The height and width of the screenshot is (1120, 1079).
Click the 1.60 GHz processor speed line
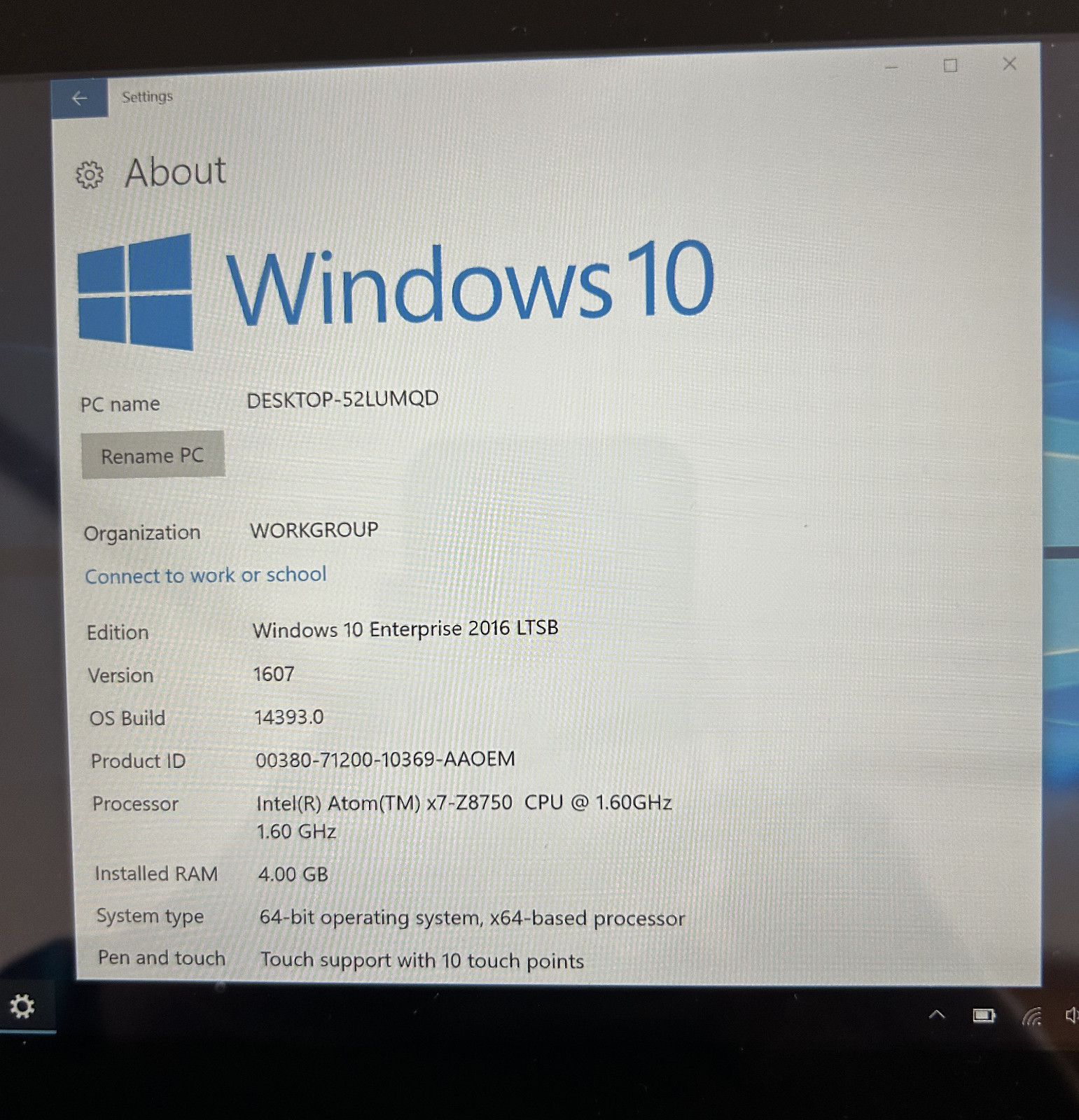pyautogui.click(x=296, y=832)
